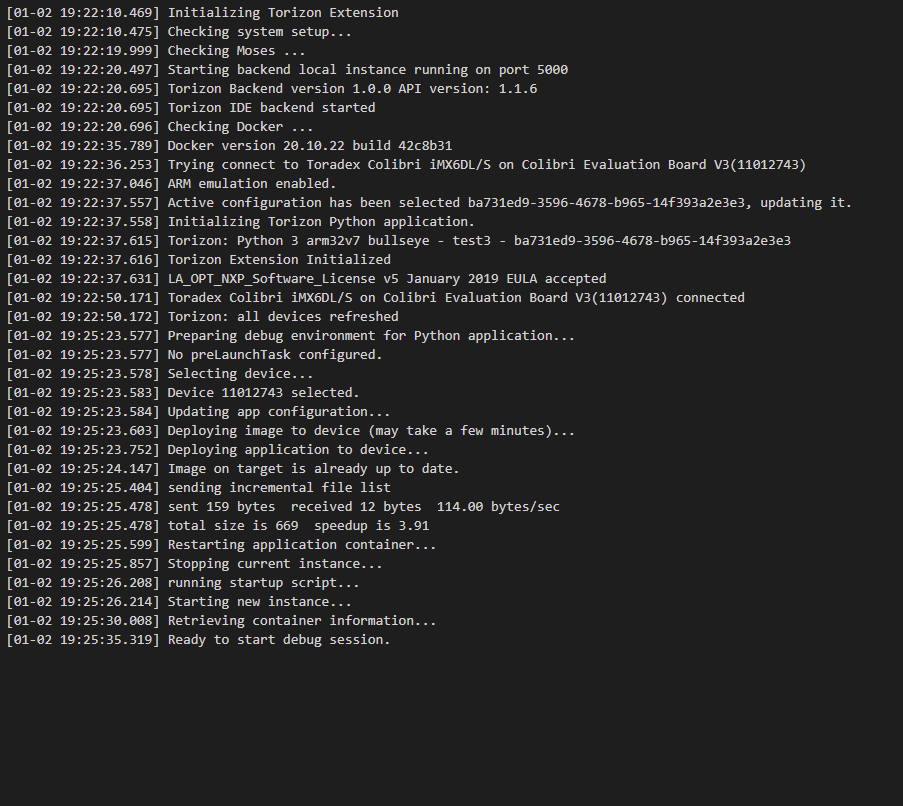Click the Docker version 20.10.22 line
The width and height of the screenshot is (903, 806).
coord(229,146)
